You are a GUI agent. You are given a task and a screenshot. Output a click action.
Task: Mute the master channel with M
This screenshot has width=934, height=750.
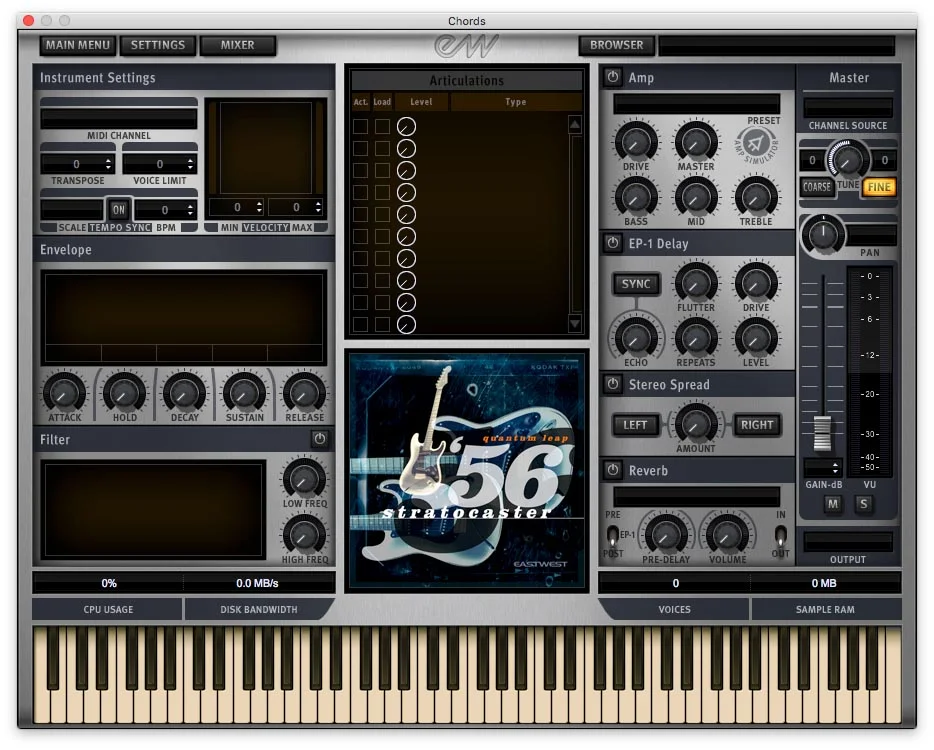(x=832, y=504)
